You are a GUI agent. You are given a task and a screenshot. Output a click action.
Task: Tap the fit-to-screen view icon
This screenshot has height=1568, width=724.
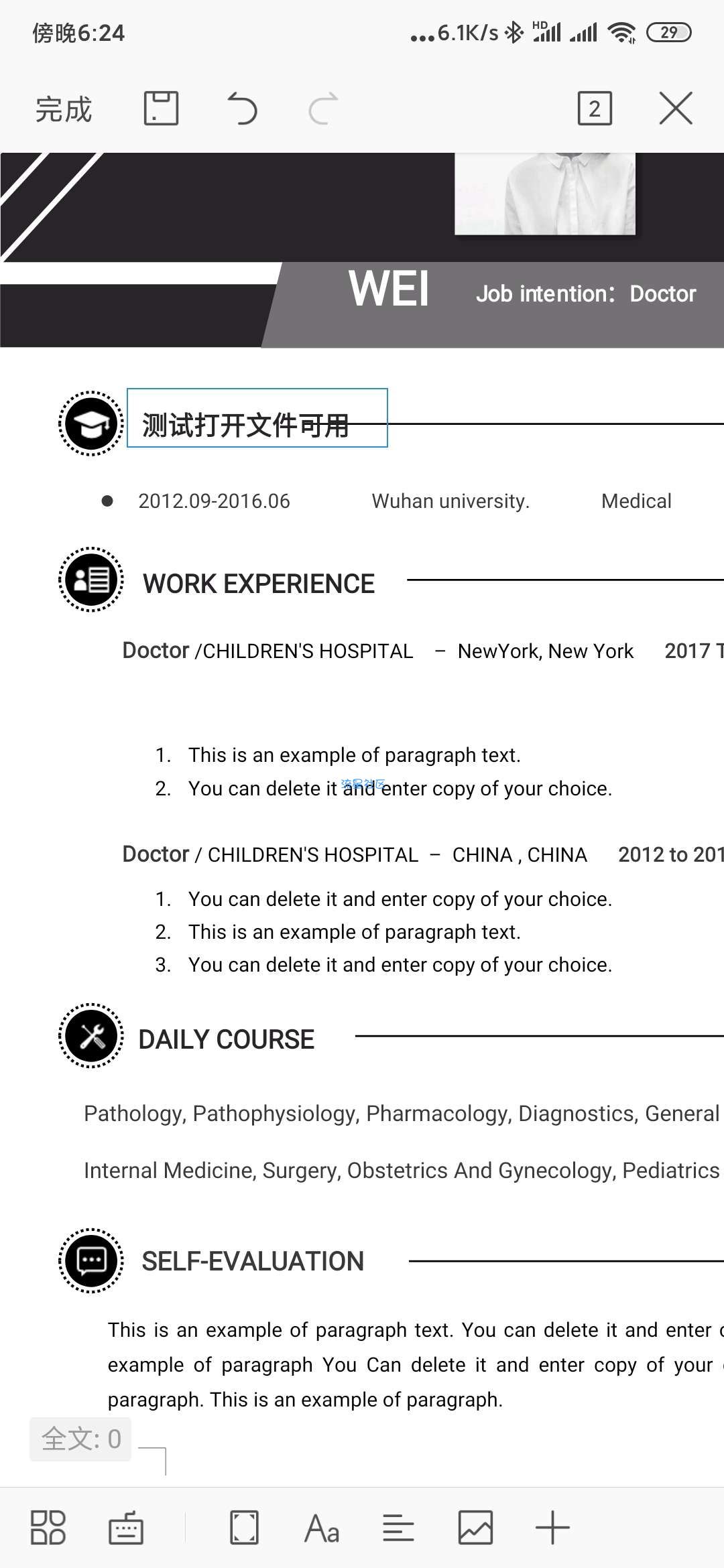tap(244, 1528)
